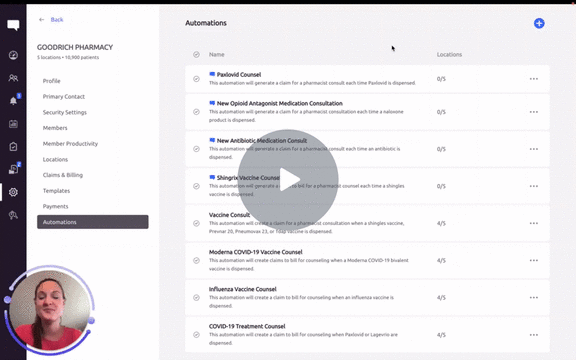The image size is (576, 360).
Task: Open the notifications bell icon
Action: tap(13, 101)
